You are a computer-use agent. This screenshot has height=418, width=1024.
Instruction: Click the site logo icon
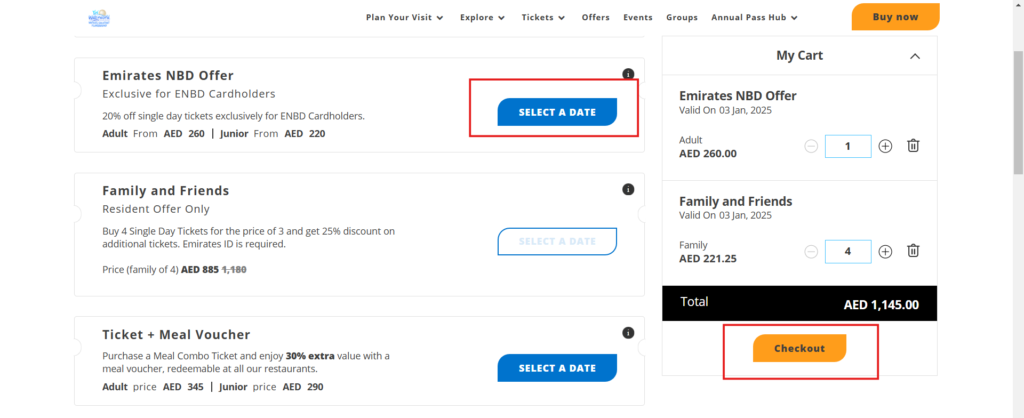(99, 17)
